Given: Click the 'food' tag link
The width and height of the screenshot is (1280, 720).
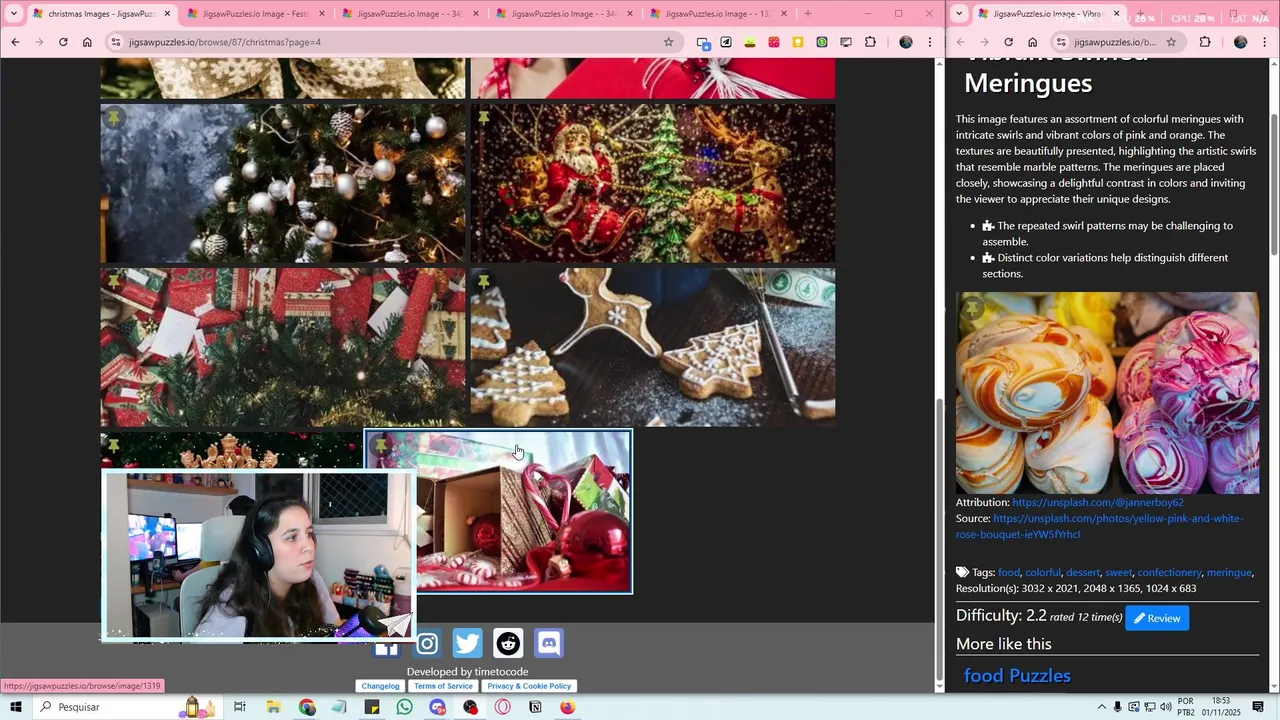Looking at the screenshot, I should point(1009,572).
